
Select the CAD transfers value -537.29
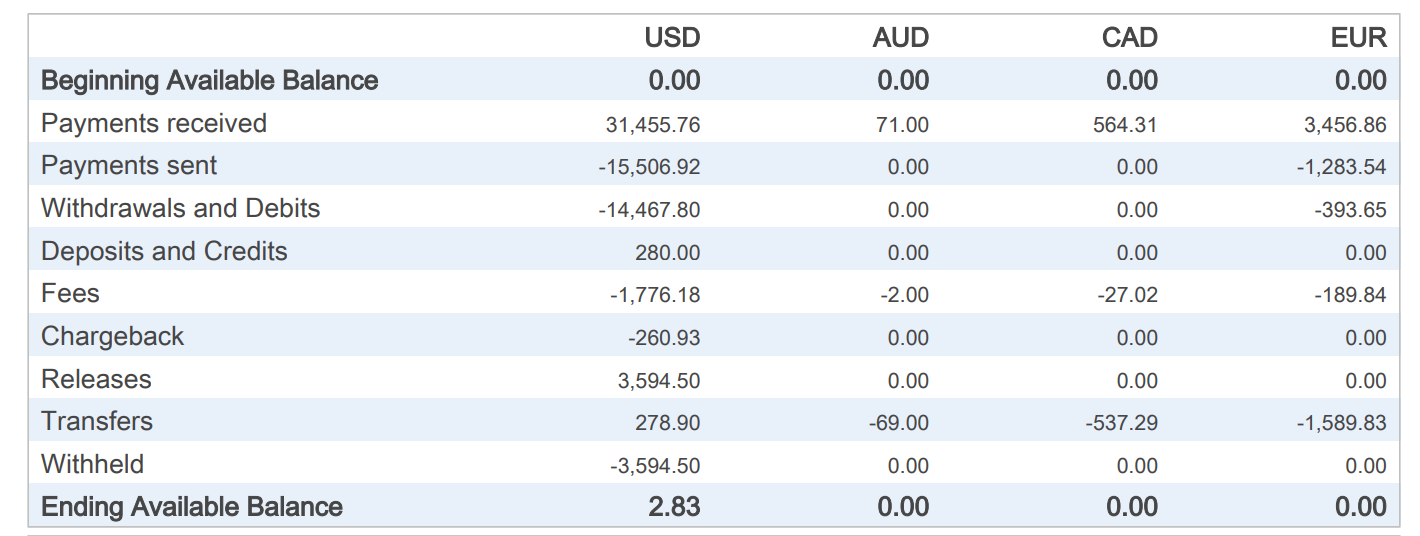[x=1121, y=423]
